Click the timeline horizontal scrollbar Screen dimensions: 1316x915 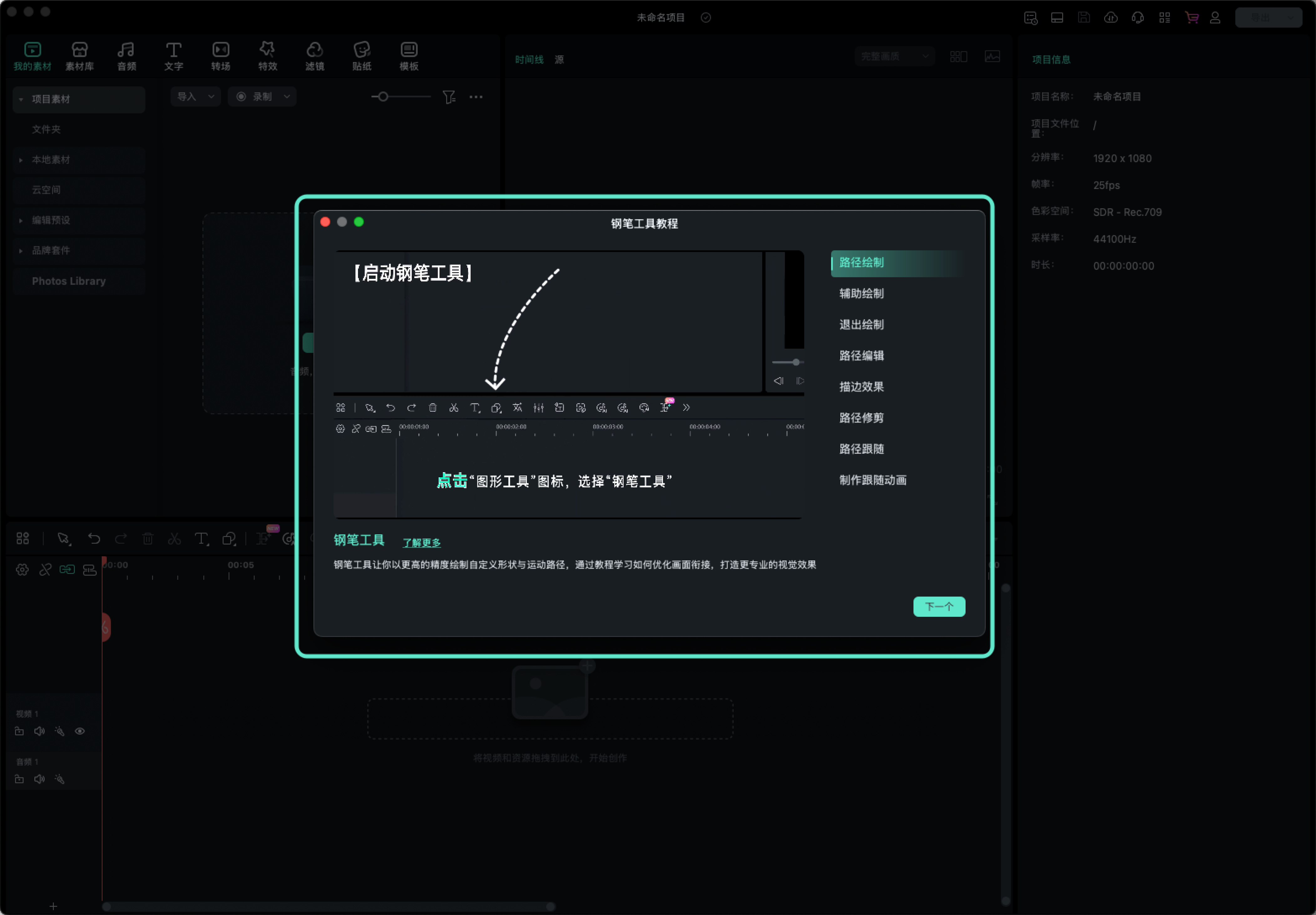[329, 907]
